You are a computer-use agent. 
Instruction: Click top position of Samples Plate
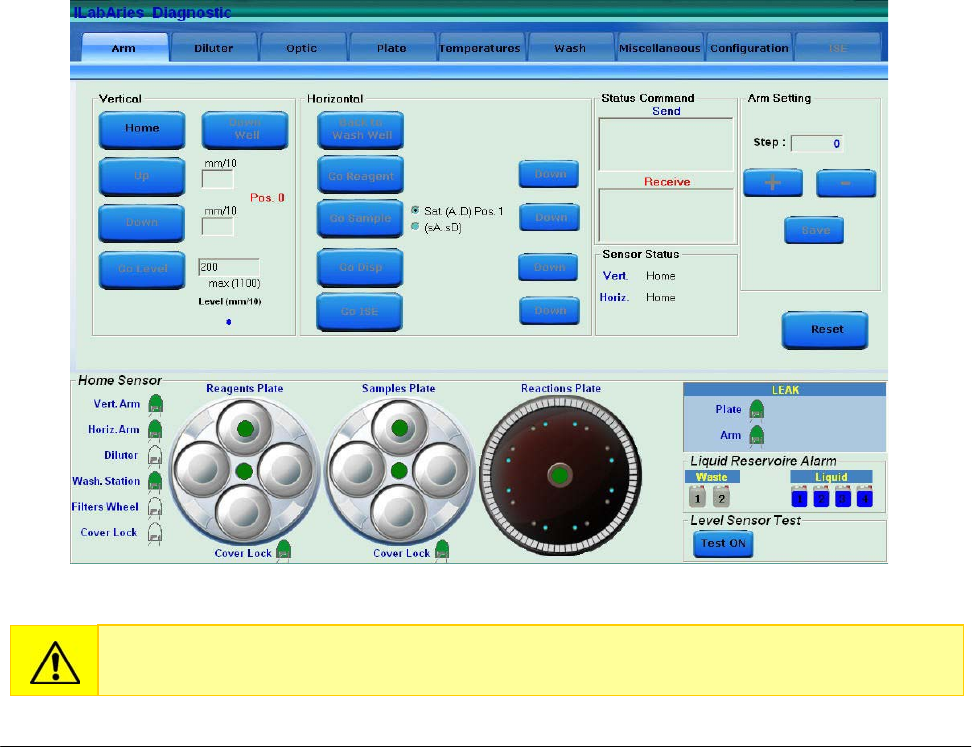(x=398, y=430)
